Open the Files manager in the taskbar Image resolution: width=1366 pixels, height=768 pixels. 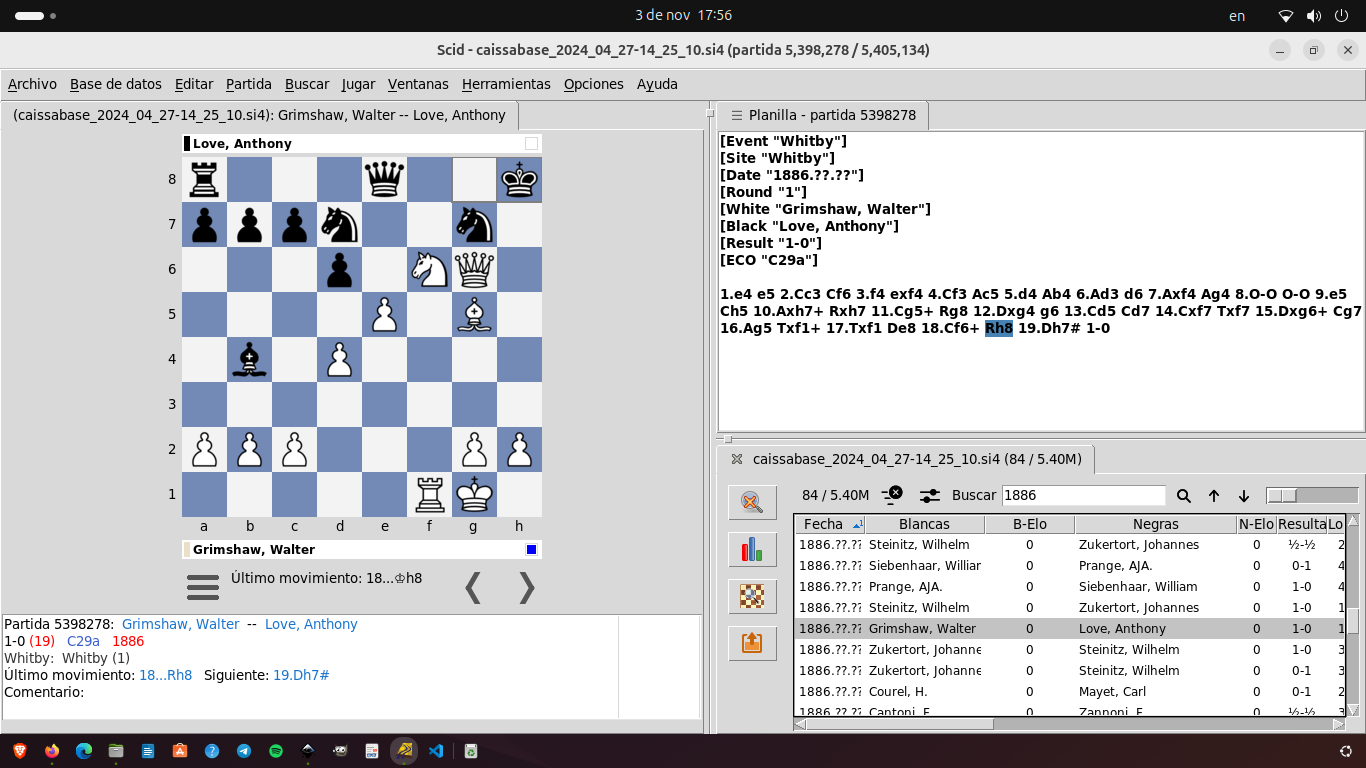[x=116, y=750]
